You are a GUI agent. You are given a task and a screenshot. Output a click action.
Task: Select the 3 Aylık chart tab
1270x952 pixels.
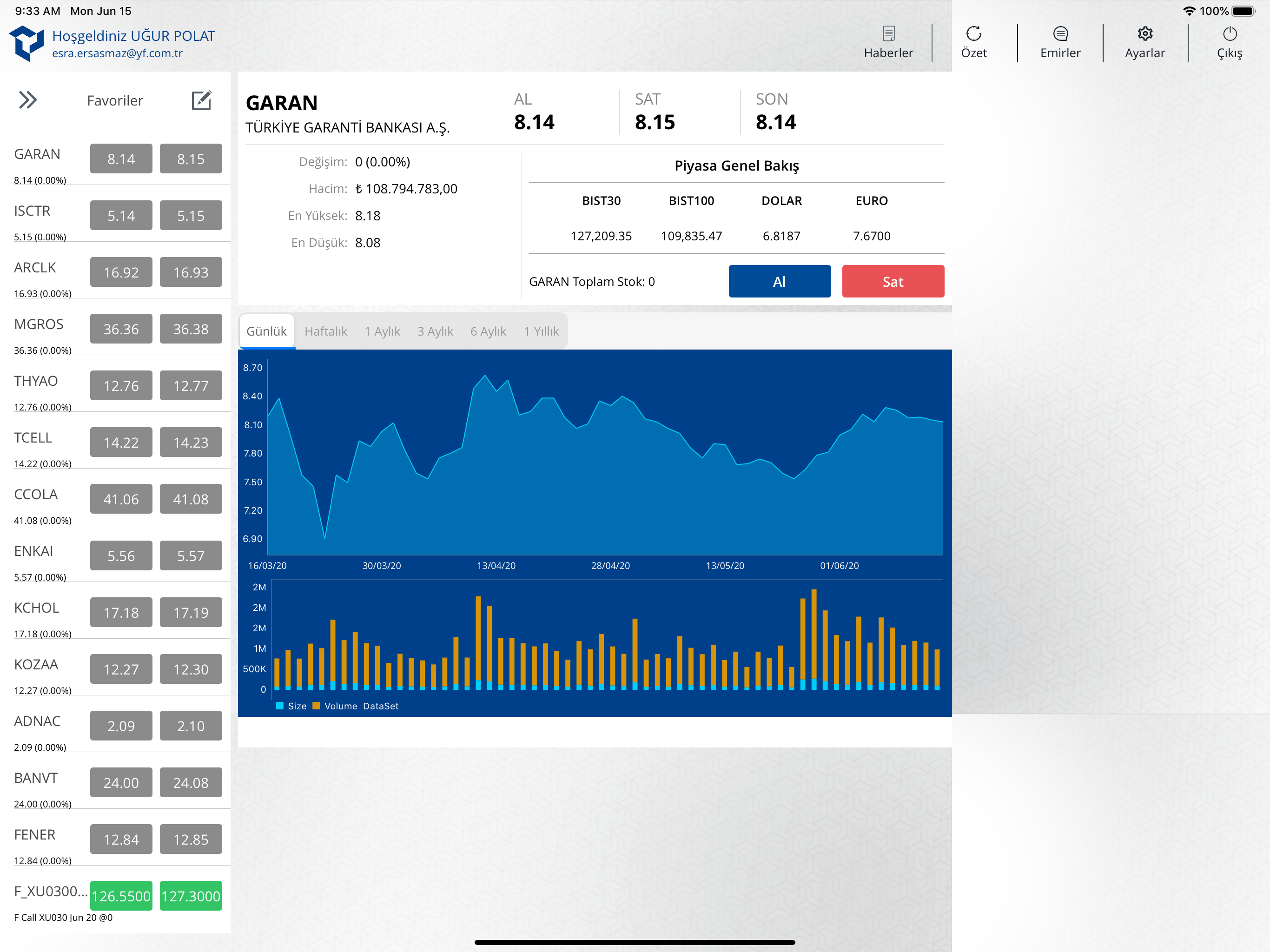pos(435,331)
